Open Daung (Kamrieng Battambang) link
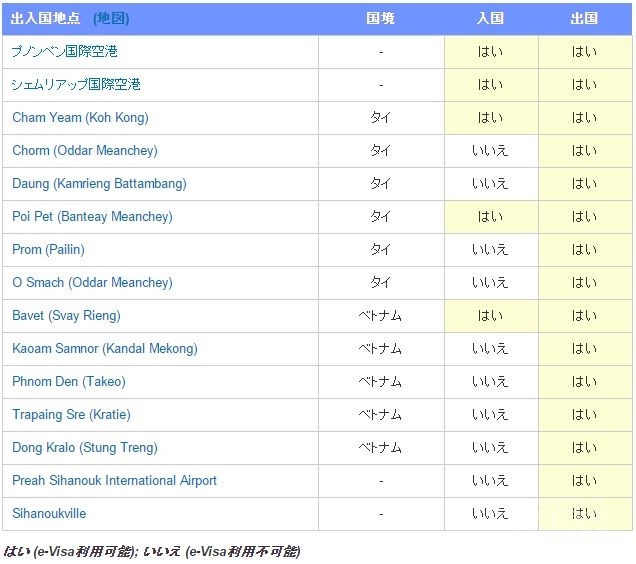Image resolution: width=636 pixels, height=564 pixels. [x=99, y=184]
